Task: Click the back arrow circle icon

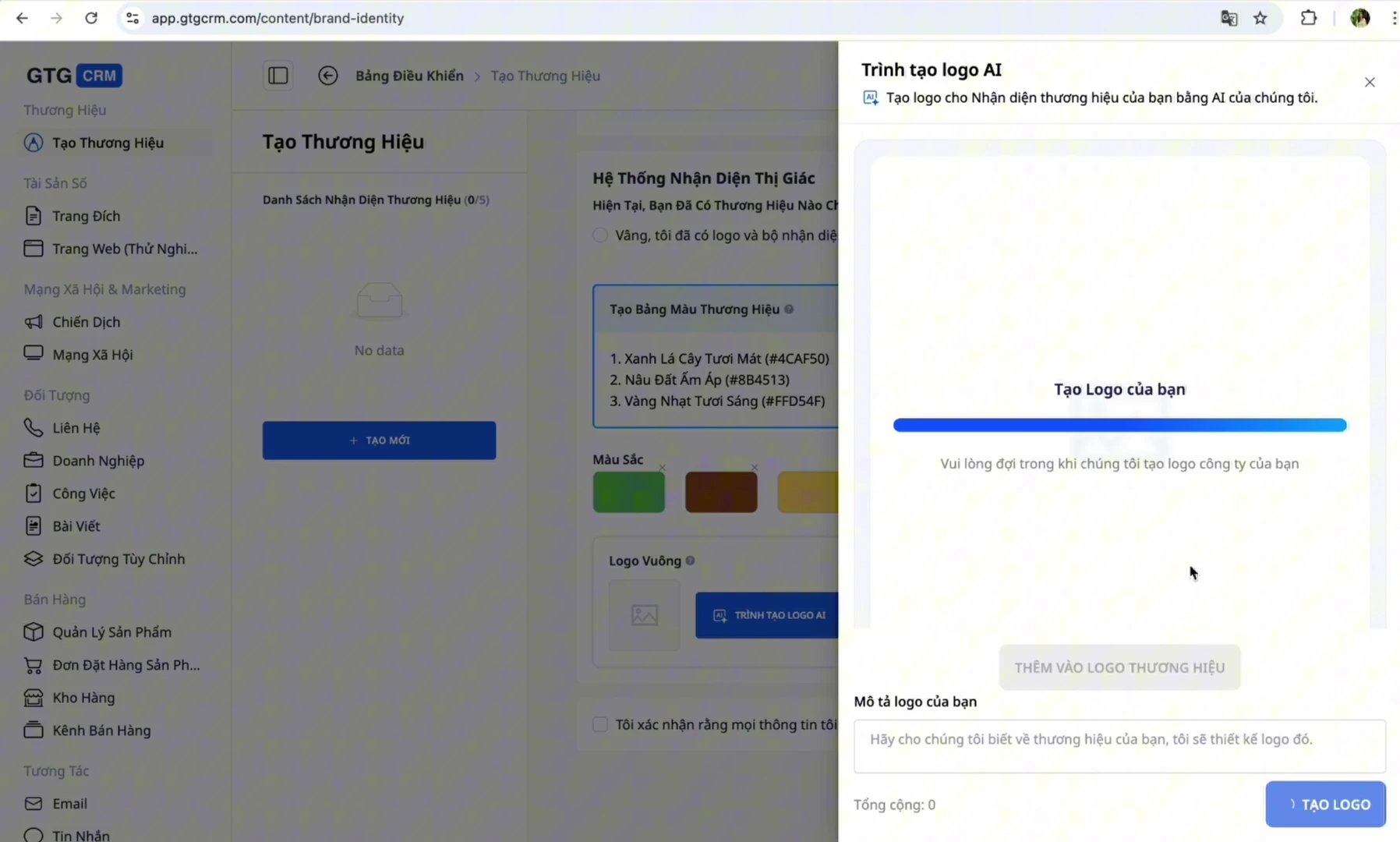Action: [327, 76]
